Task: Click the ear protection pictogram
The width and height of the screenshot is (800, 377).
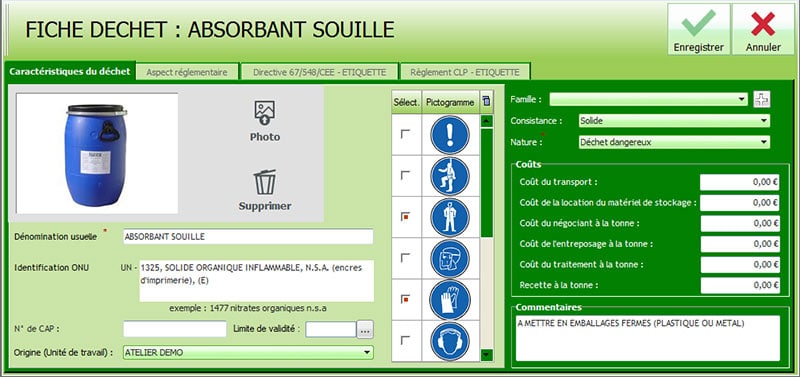Action: point(449,341)
